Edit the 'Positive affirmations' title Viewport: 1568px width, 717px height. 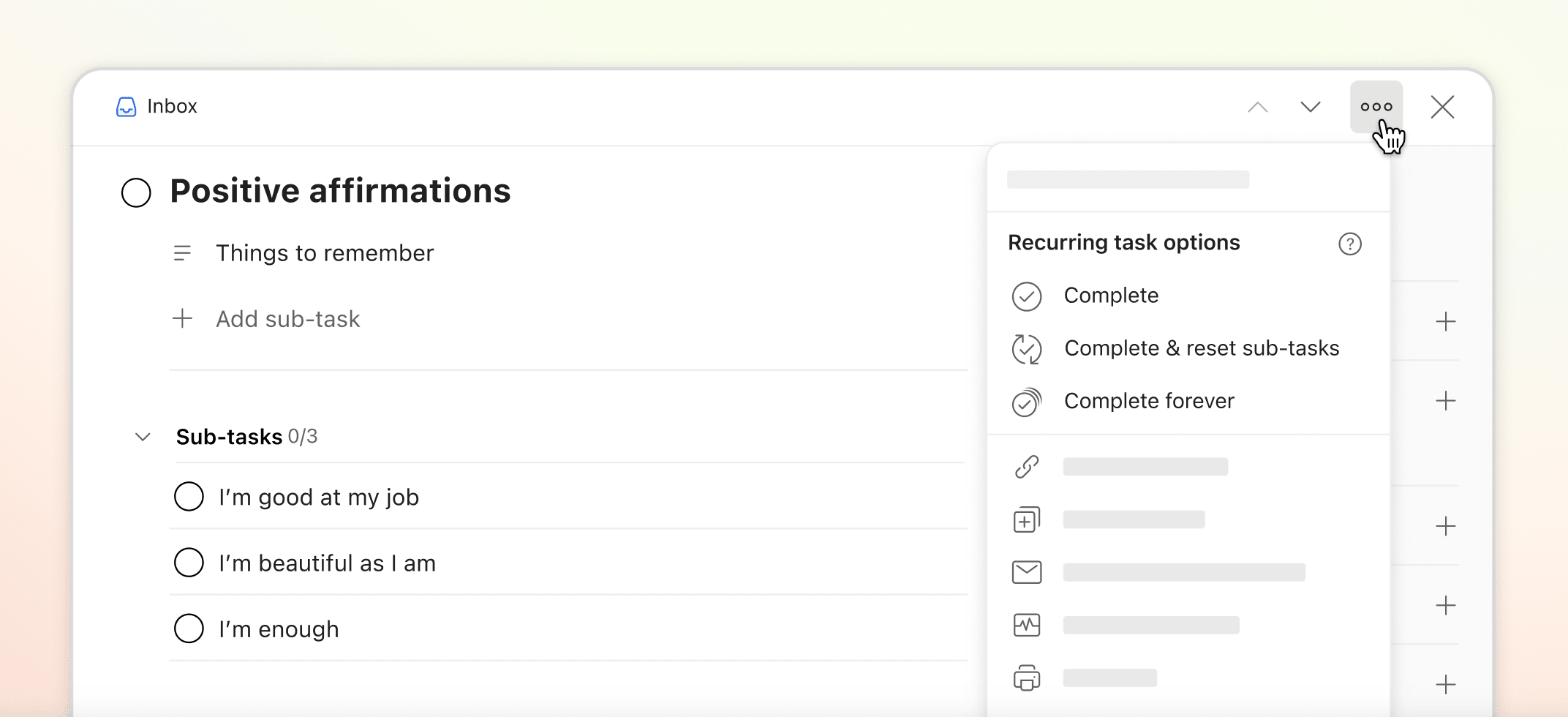tap(340, 191)
